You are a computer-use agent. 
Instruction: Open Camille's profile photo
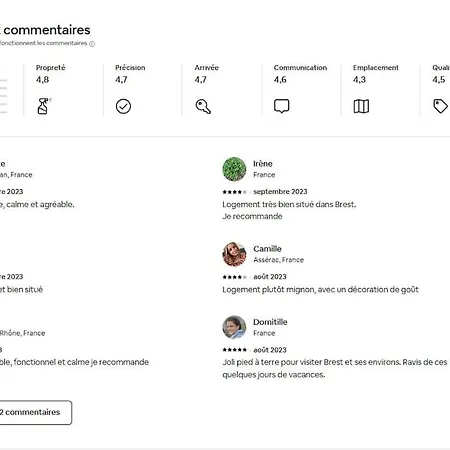234,254
